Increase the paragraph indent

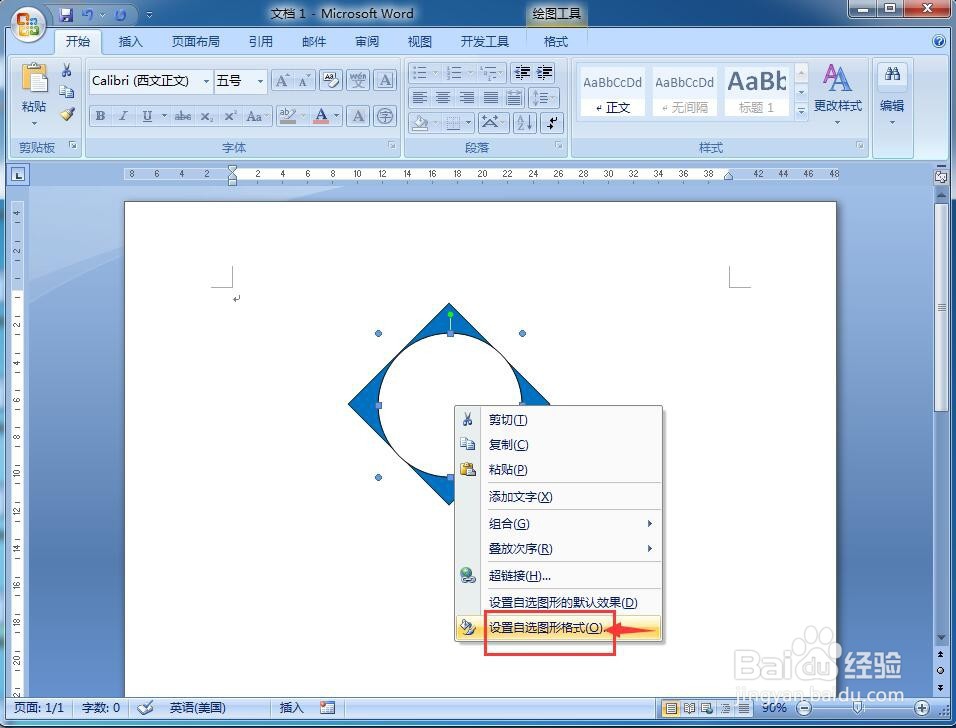[x=544, y=73]
